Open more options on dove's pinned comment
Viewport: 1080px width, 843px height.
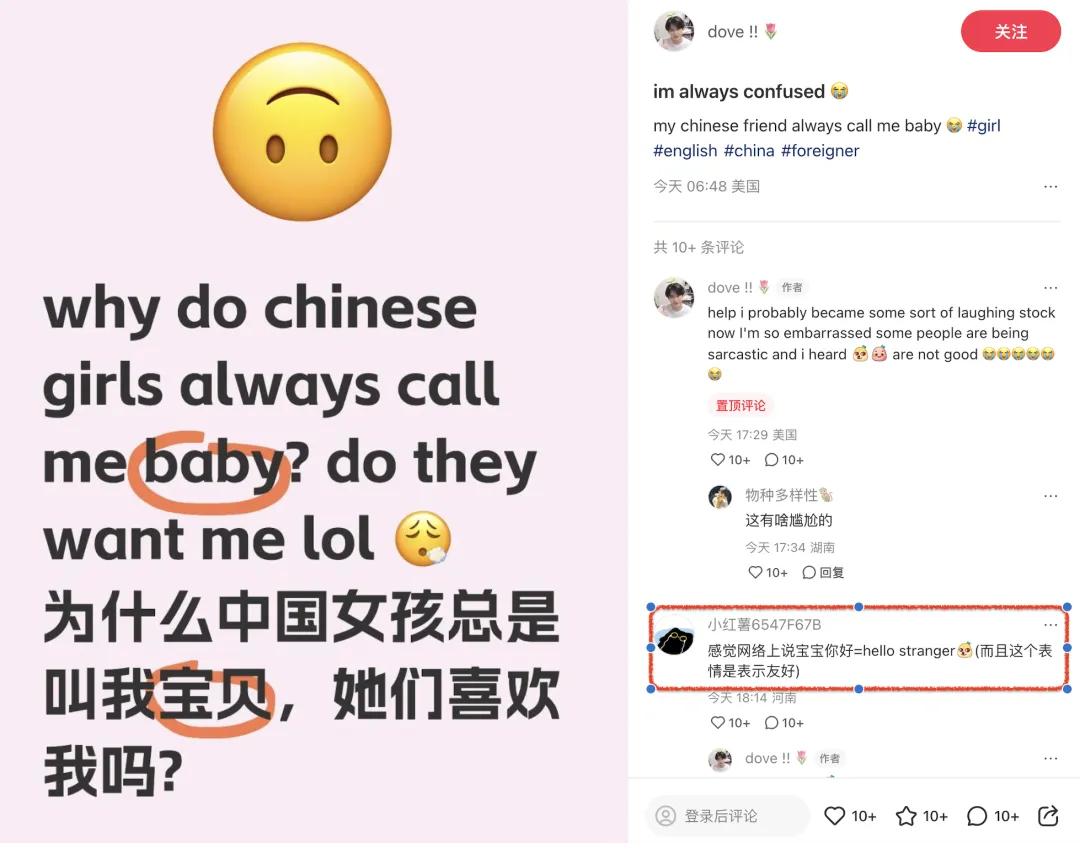coord(1050,287)
